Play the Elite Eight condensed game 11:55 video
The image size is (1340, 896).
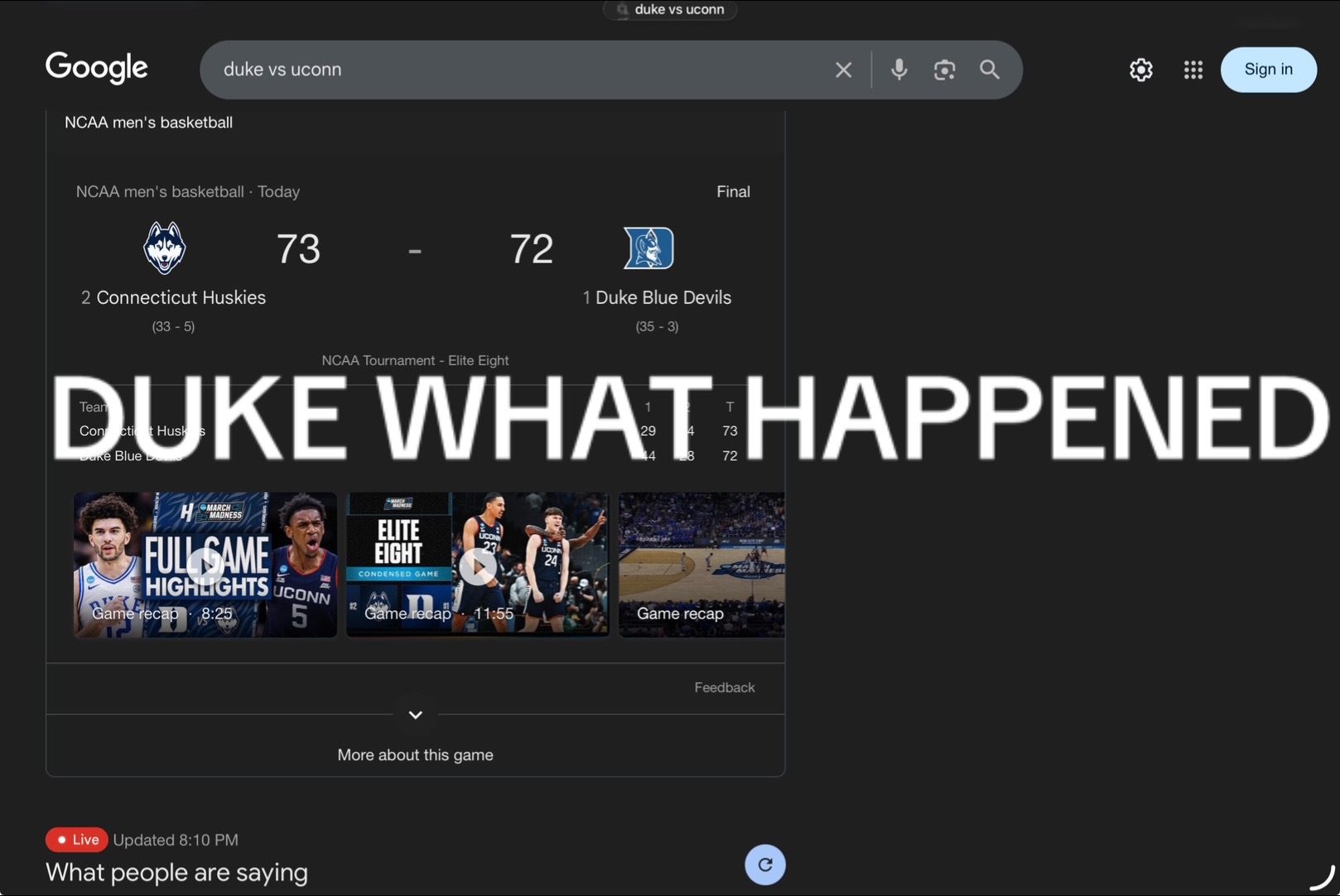(478, 565)
